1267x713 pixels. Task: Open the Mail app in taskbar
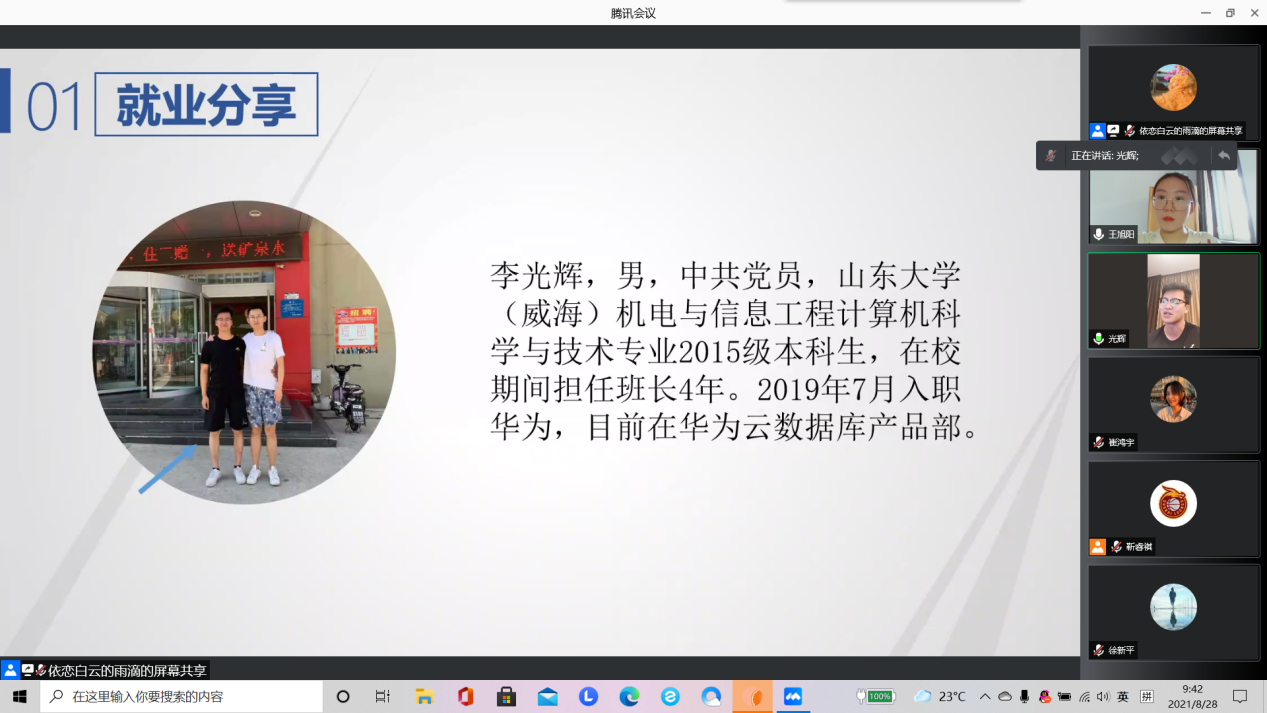point(547,697)
